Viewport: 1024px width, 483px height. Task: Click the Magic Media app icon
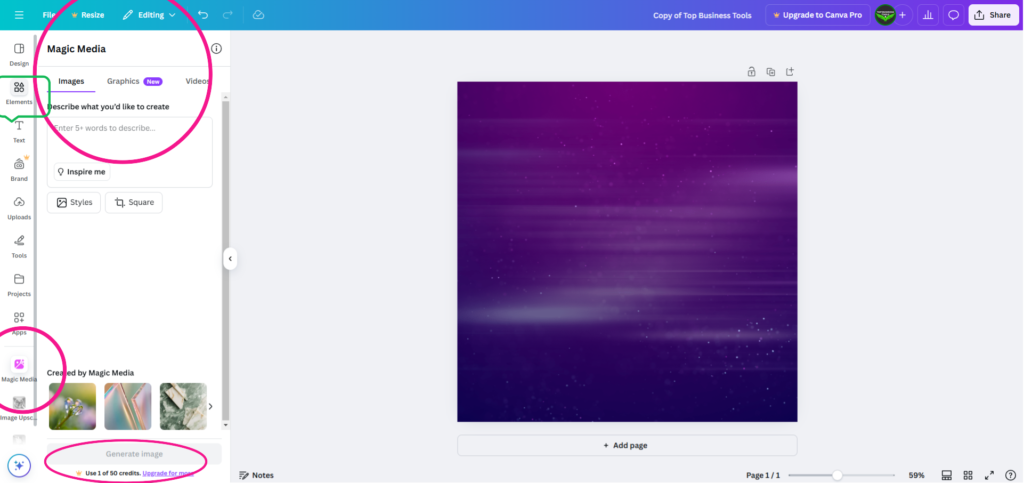(x=19, y=366)
